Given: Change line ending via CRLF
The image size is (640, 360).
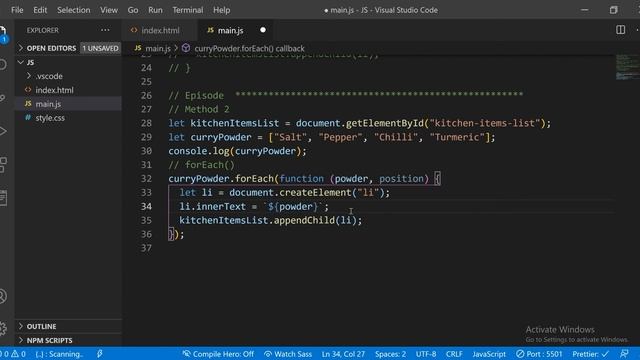Looking at the screenshot, I should 454,354.
